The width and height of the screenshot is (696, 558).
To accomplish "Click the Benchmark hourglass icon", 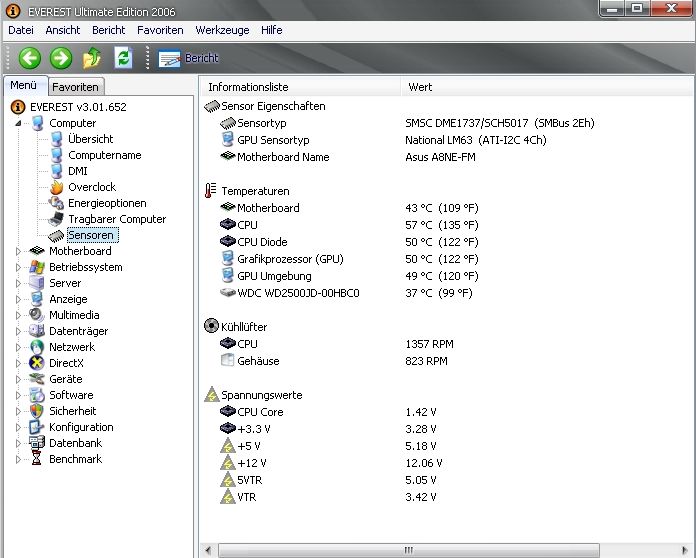I will pos(37,459).
